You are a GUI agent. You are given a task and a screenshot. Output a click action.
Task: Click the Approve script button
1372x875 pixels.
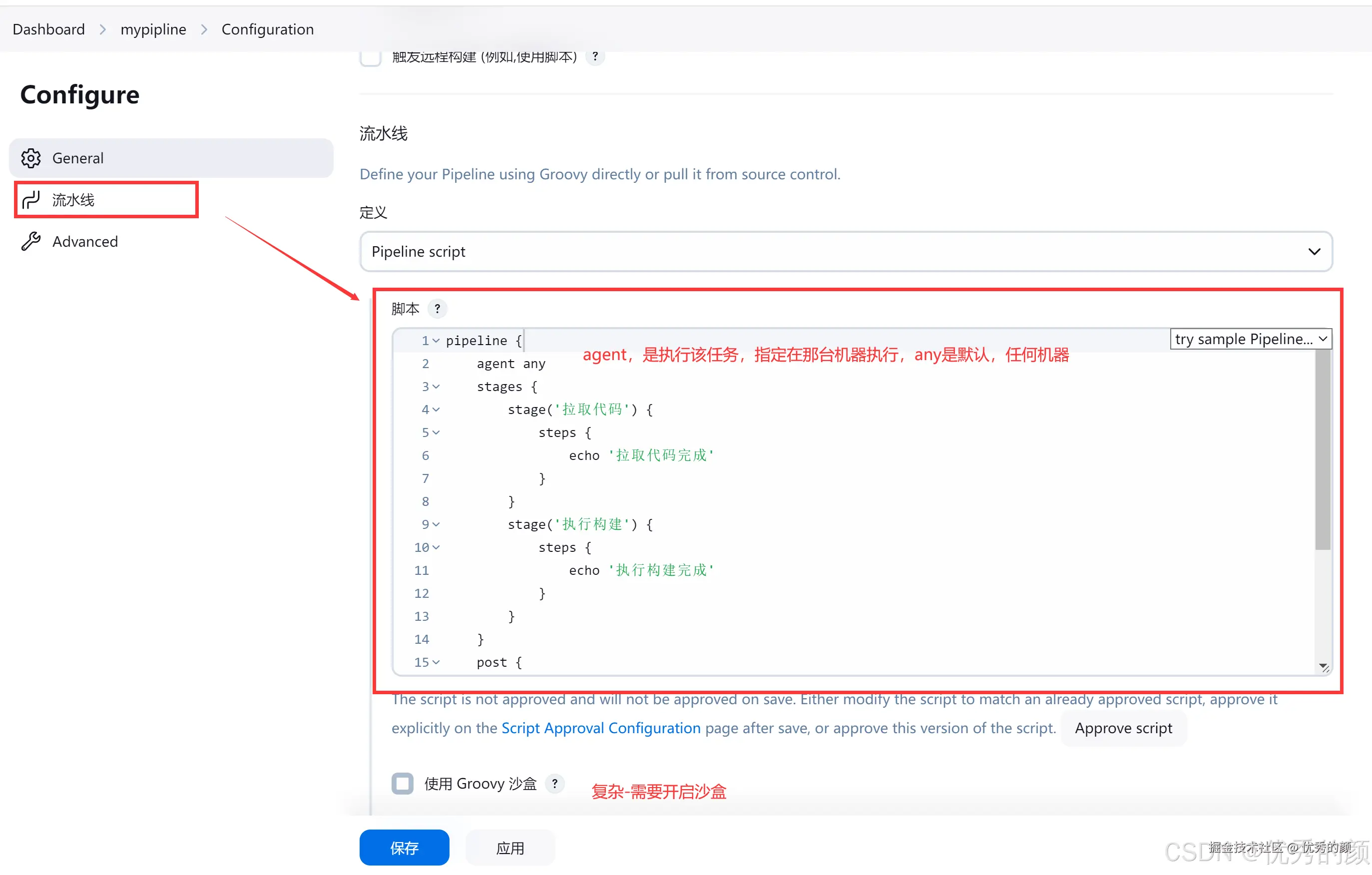[1123, 728]
